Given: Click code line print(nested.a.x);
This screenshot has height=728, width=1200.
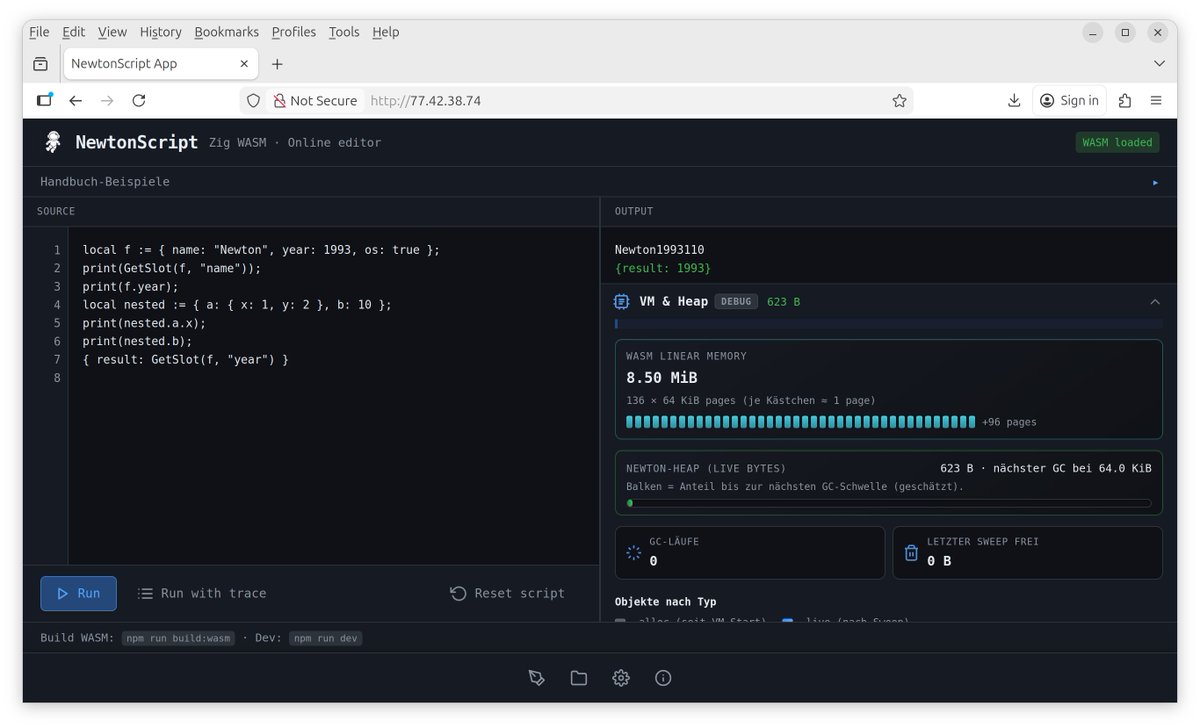Looking at the screenshot, I should 144,323.
